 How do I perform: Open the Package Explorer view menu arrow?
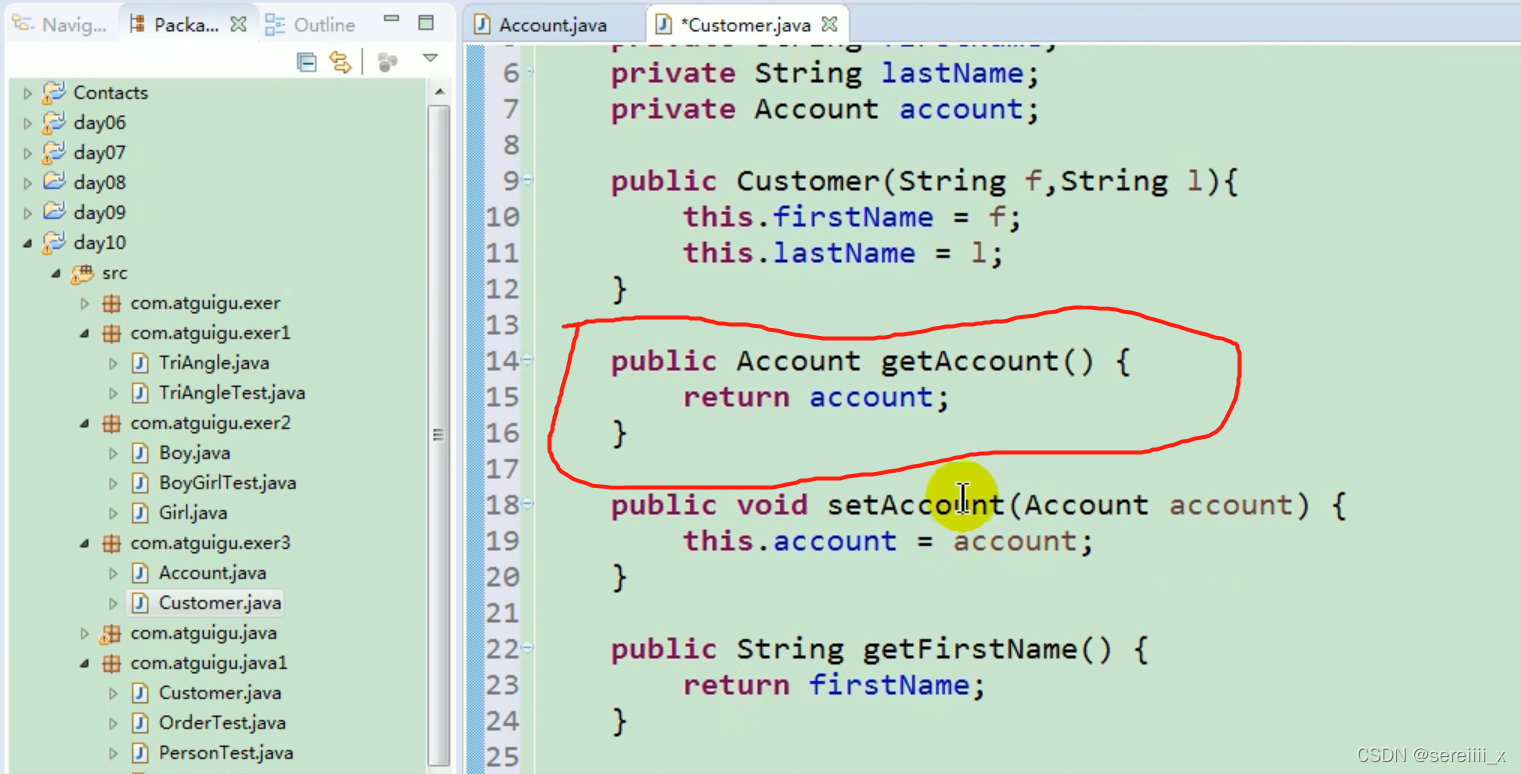[430, 60]
